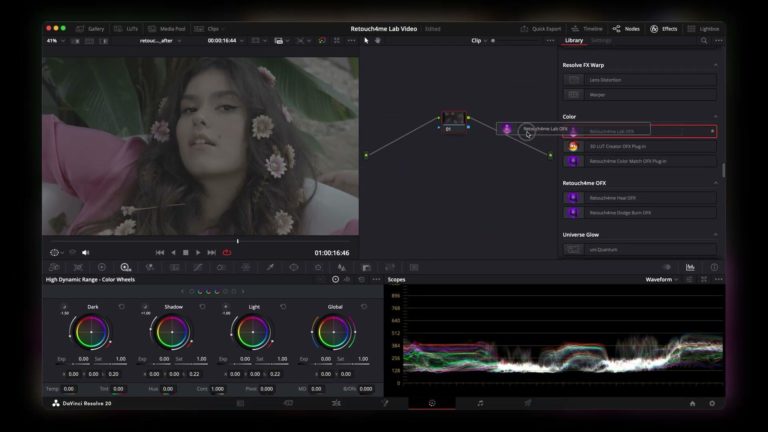Toggle the Nodes panel
The width and height of the screenshot is (768, 432).
626,29
